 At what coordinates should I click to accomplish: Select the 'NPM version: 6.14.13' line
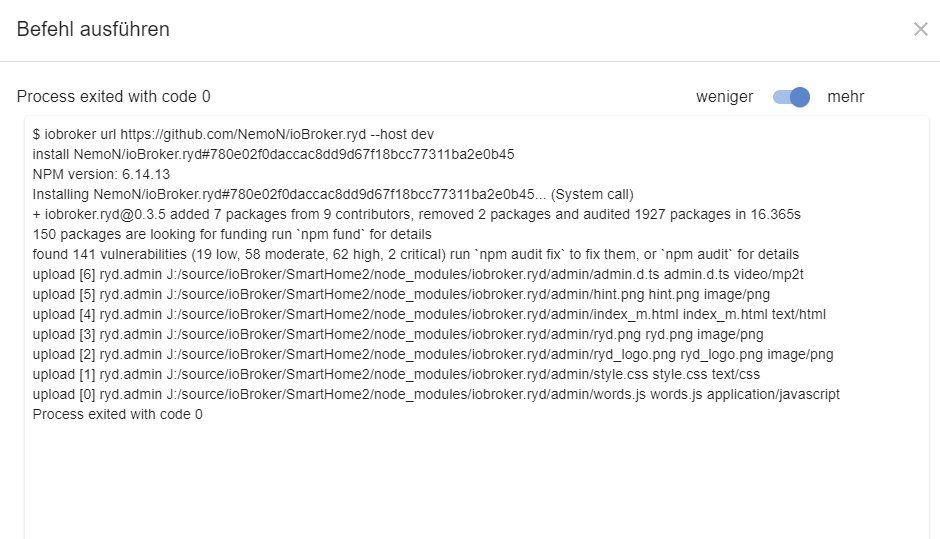(x=101, y=174)
